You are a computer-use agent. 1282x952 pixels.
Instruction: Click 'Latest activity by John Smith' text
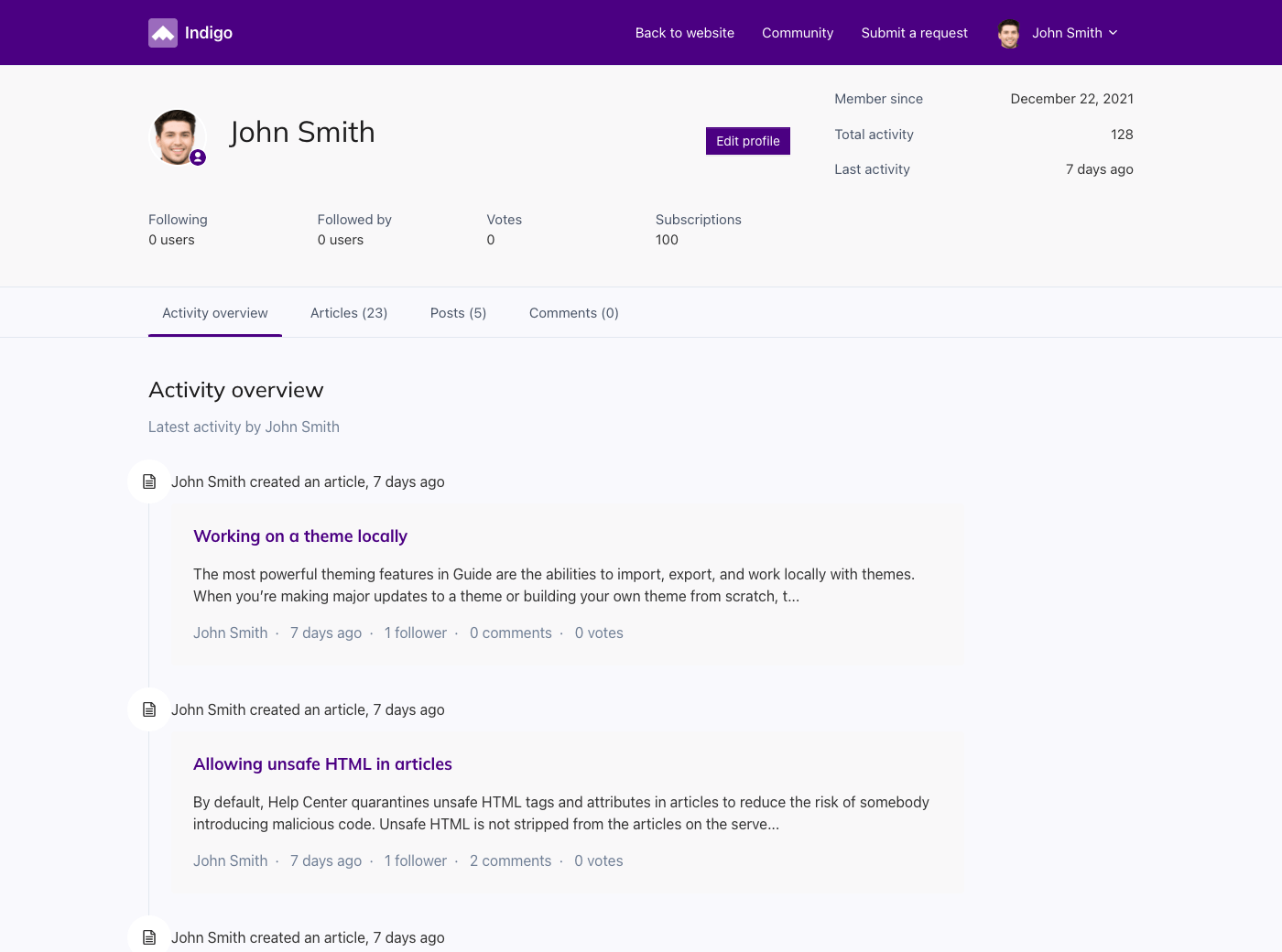coord(244,427)
